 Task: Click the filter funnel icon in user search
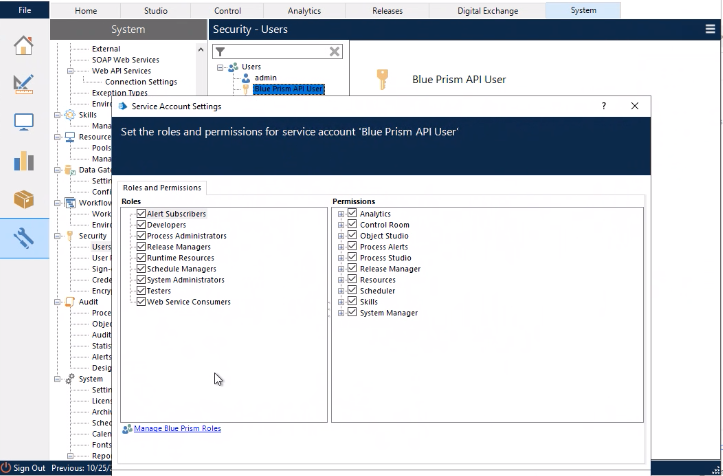click(x=220, y=52)
